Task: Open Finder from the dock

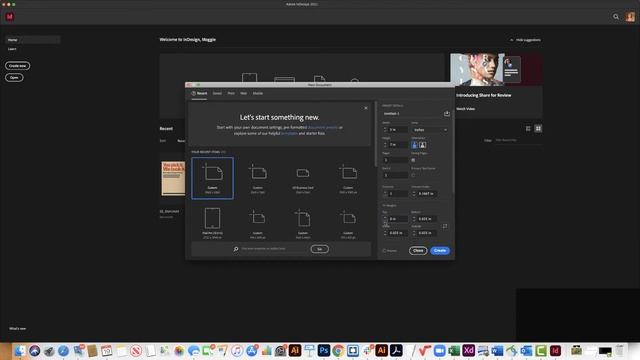Action: pyautogui.click(x=20, y=351)
